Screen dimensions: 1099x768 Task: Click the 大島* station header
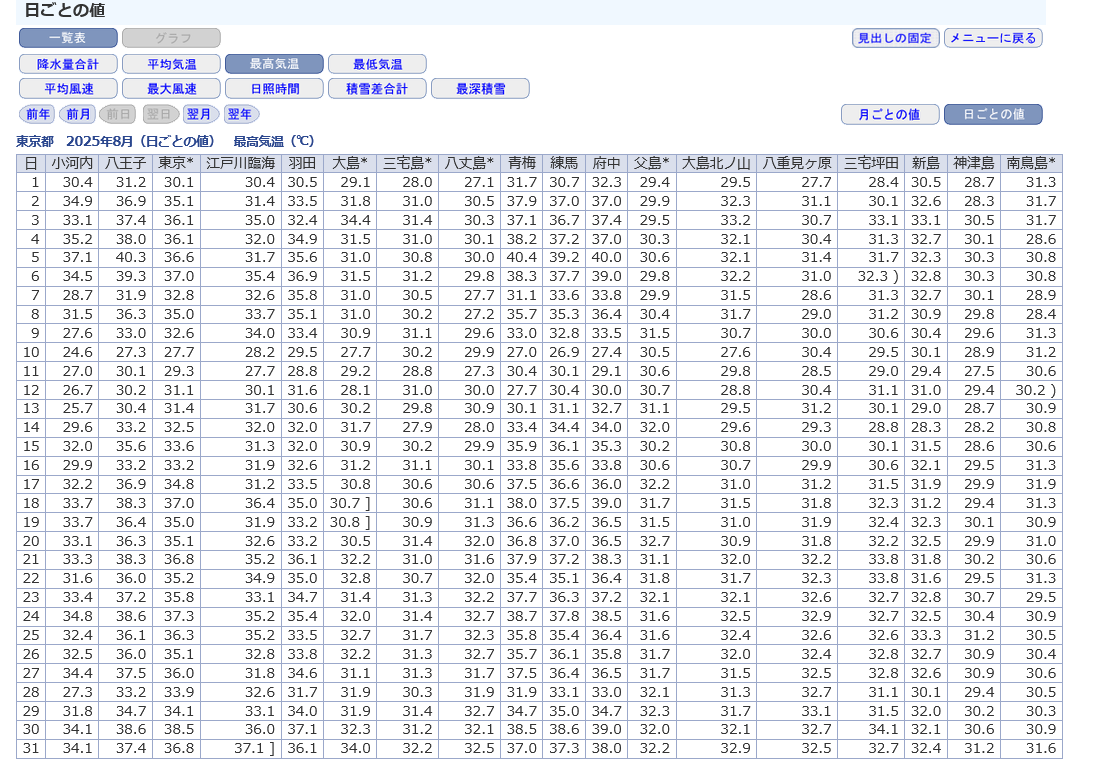pyautogui.click(x=349, y=163)
